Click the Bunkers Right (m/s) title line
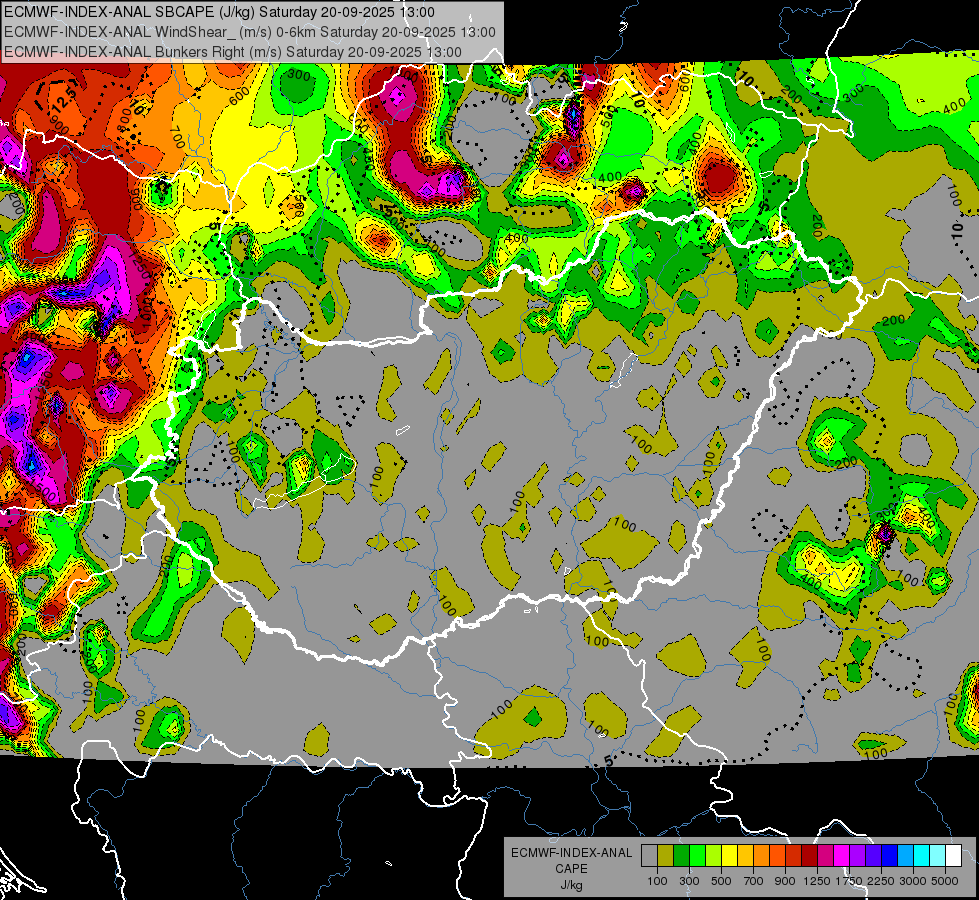 tap(233, 52)
